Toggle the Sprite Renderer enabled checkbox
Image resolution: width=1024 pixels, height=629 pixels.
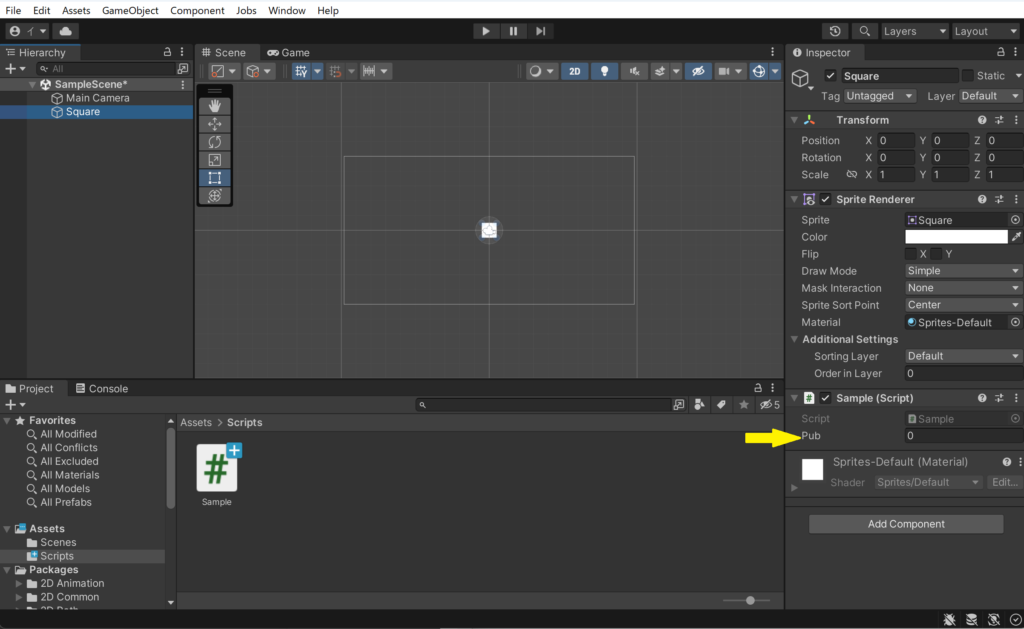click(825, 199)
